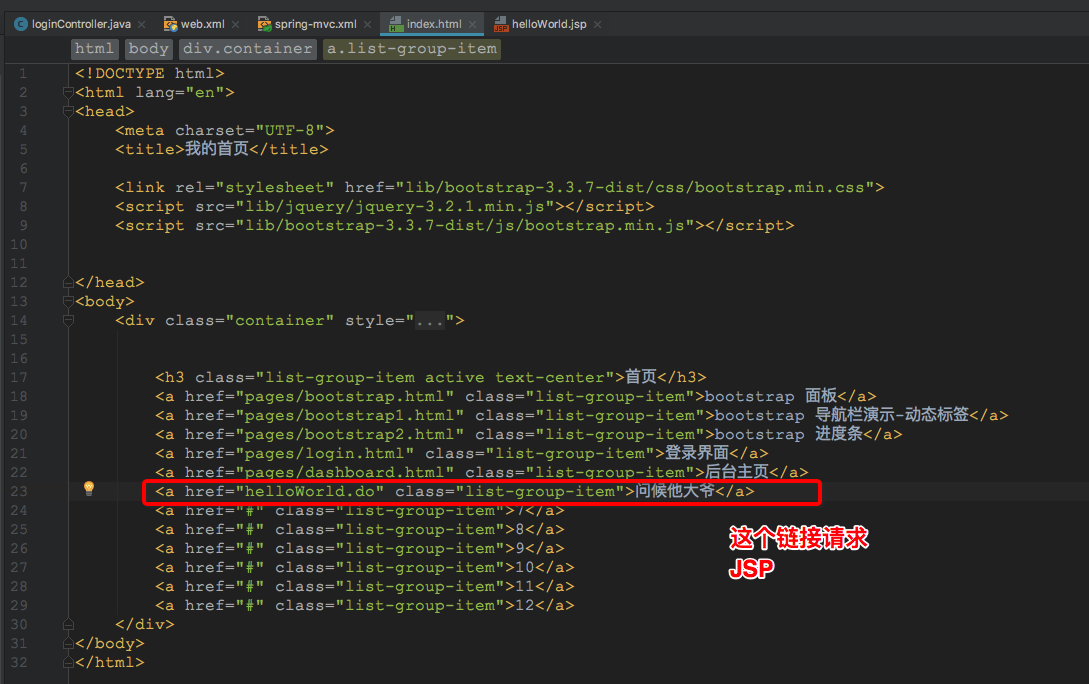Click the spring-mvc.xml file icon

(x=264, y=24)
